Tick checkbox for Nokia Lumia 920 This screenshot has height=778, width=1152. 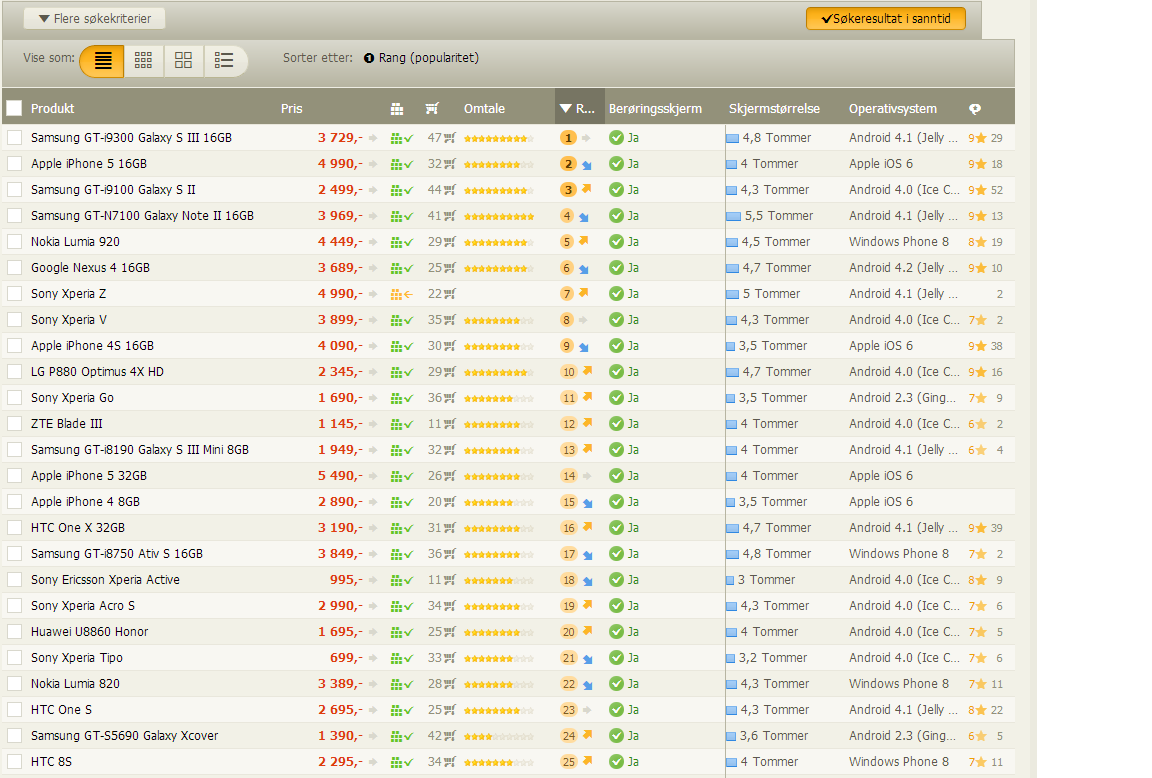click(14, 242)
